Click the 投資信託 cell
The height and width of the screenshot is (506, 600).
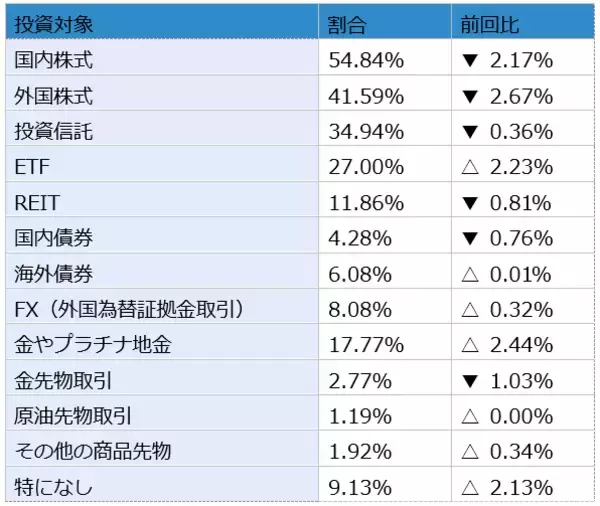[x=55, y=132]
